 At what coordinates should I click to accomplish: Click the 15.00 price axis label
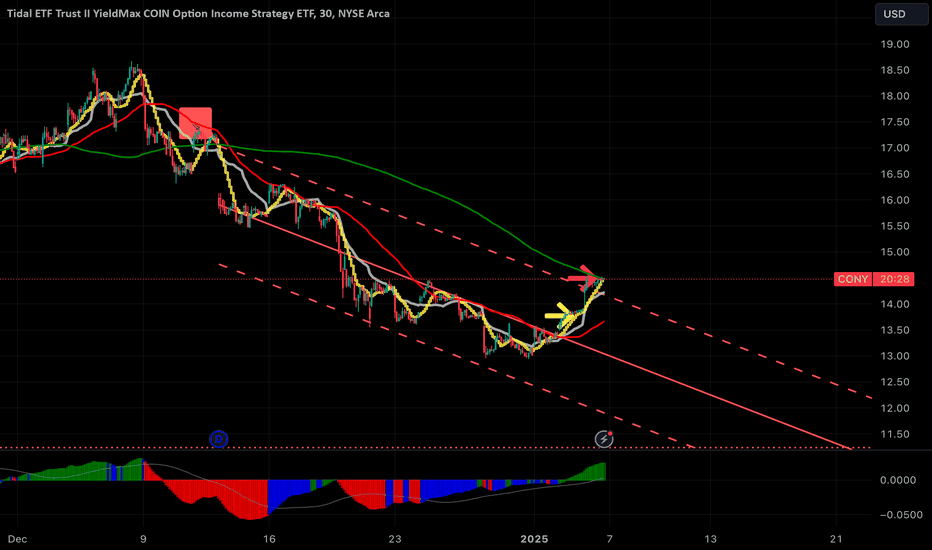coord(895,252)
